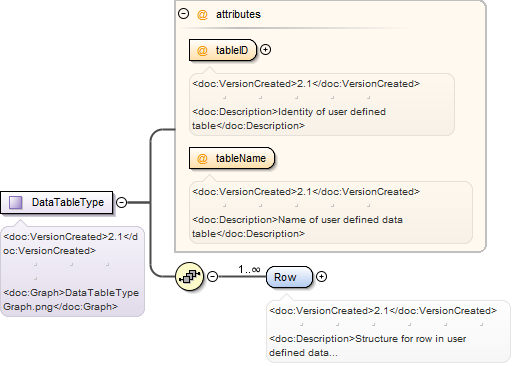
Task: Click the DataTableTypeGraph.png doc:Graph annotation
Action: click(71, 300)
